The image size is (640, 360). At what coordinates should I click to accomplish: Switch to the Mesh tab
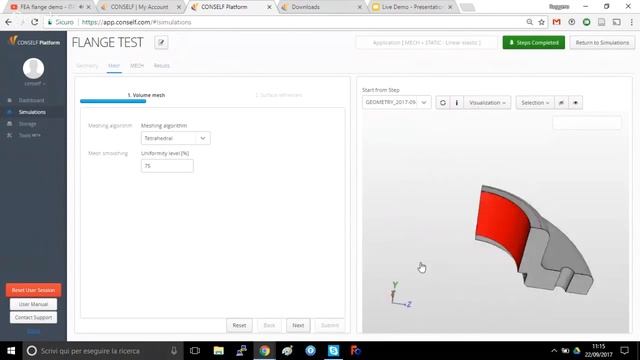(114, 66)
